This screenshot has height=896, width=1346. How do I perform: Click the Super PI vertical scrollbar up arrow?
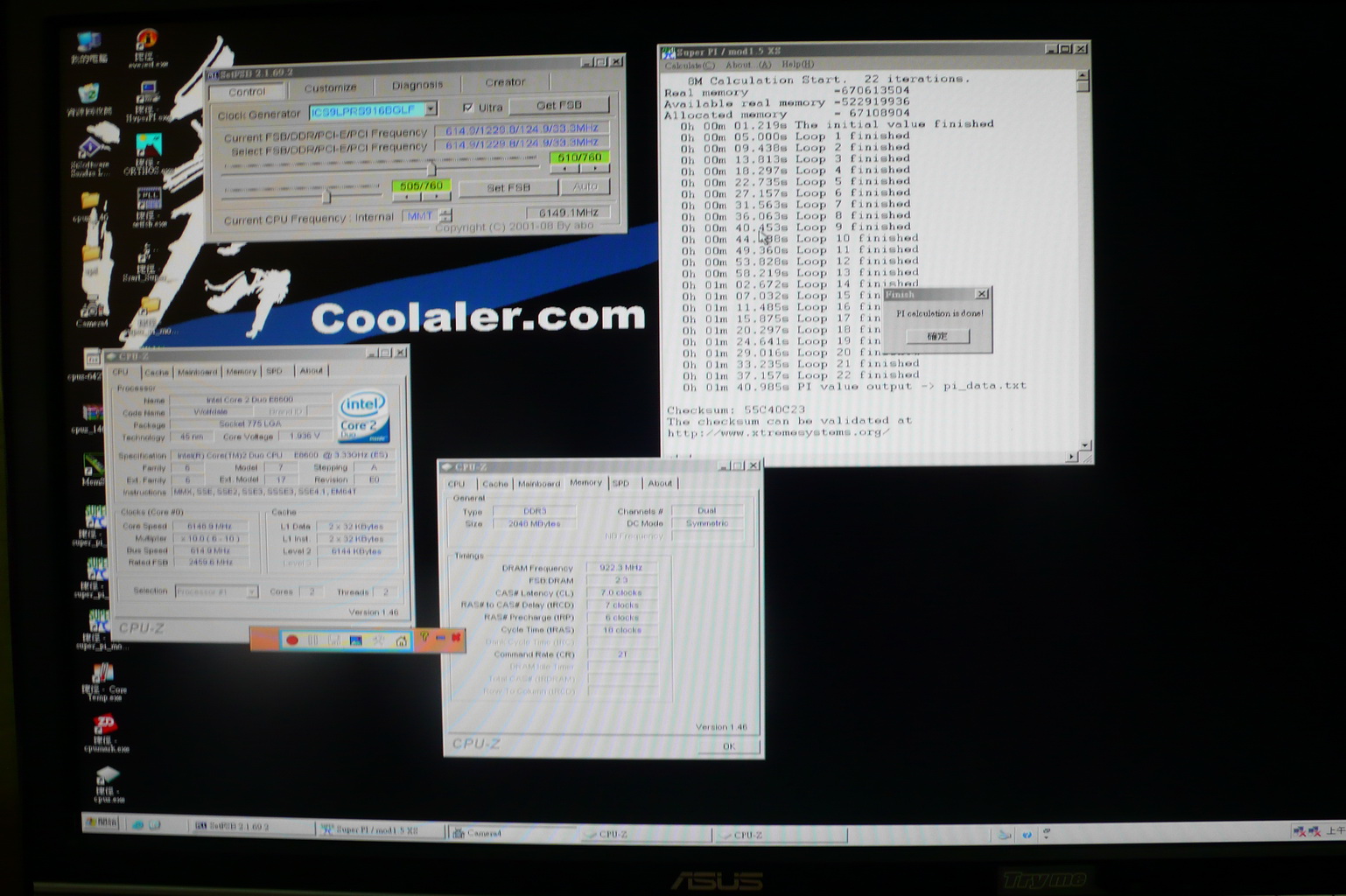tap(1083, 75)
